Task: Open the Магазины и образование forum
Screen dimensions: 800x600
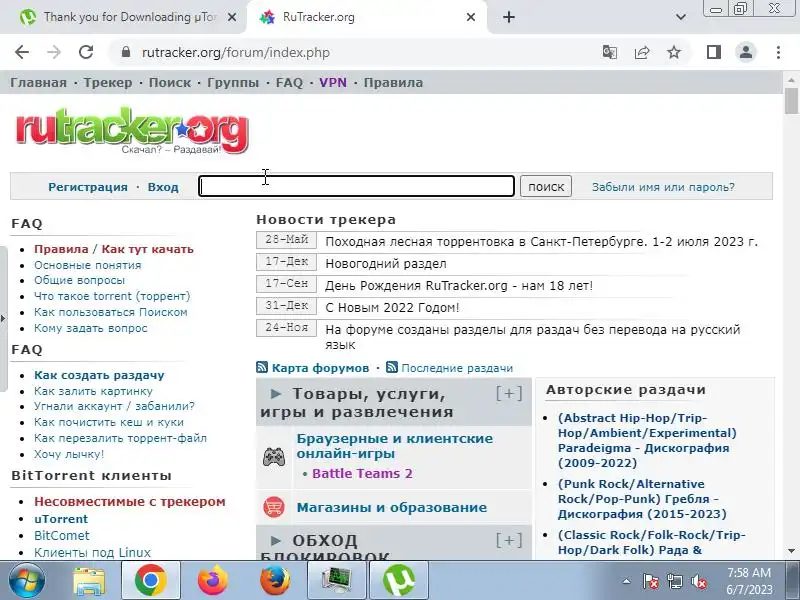Action: point(392,508)
